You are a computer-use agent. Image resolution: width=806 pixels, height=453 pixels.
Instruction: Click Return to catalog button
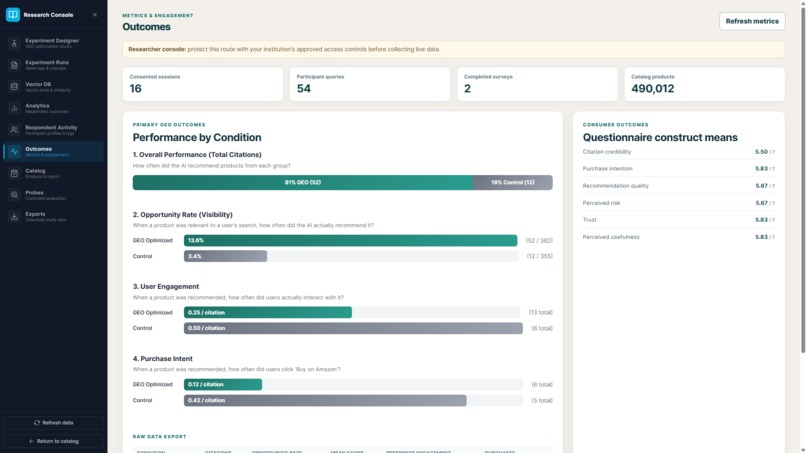(x=53, y=441)
